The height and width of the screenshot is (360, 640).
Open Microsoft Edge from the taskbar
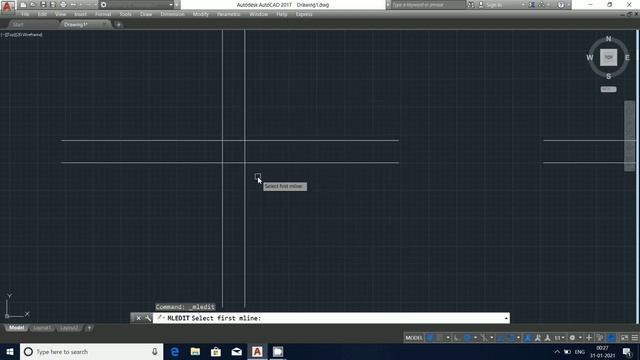175,351
